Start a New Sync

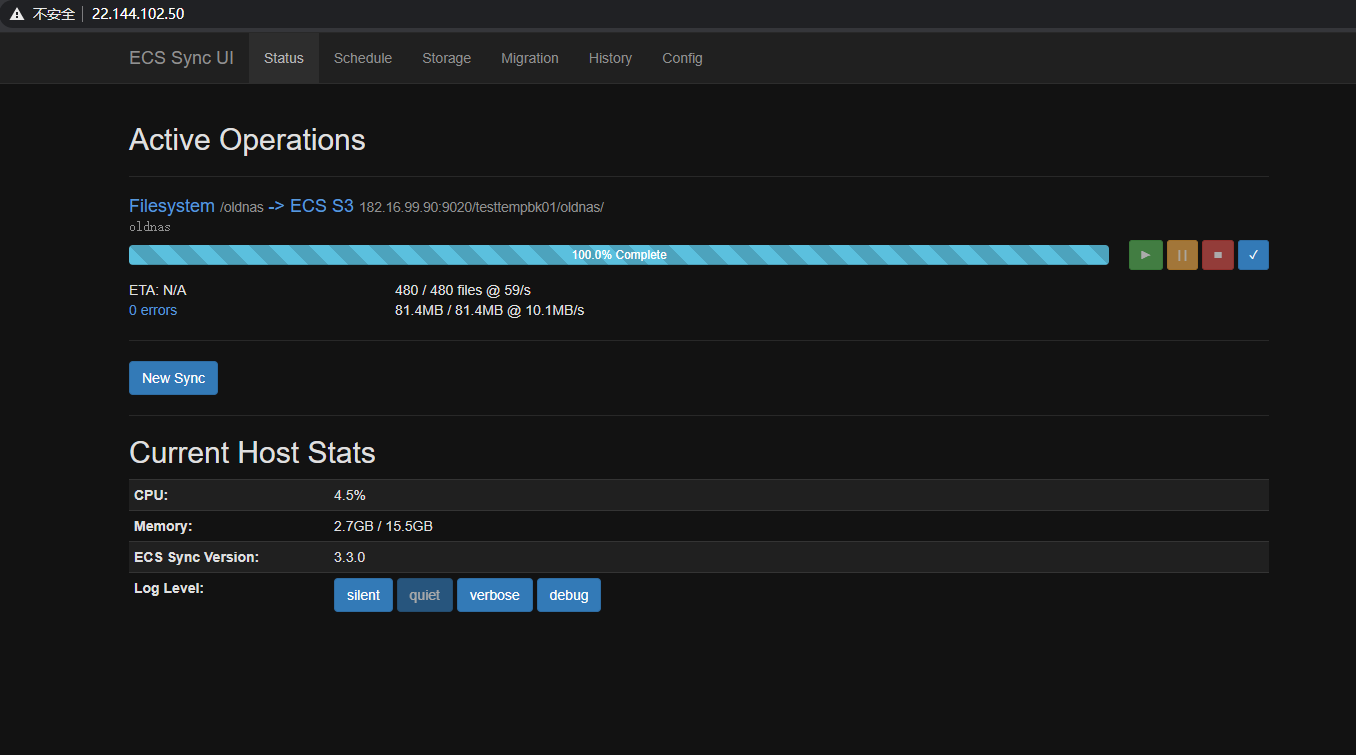coord(173,378)
